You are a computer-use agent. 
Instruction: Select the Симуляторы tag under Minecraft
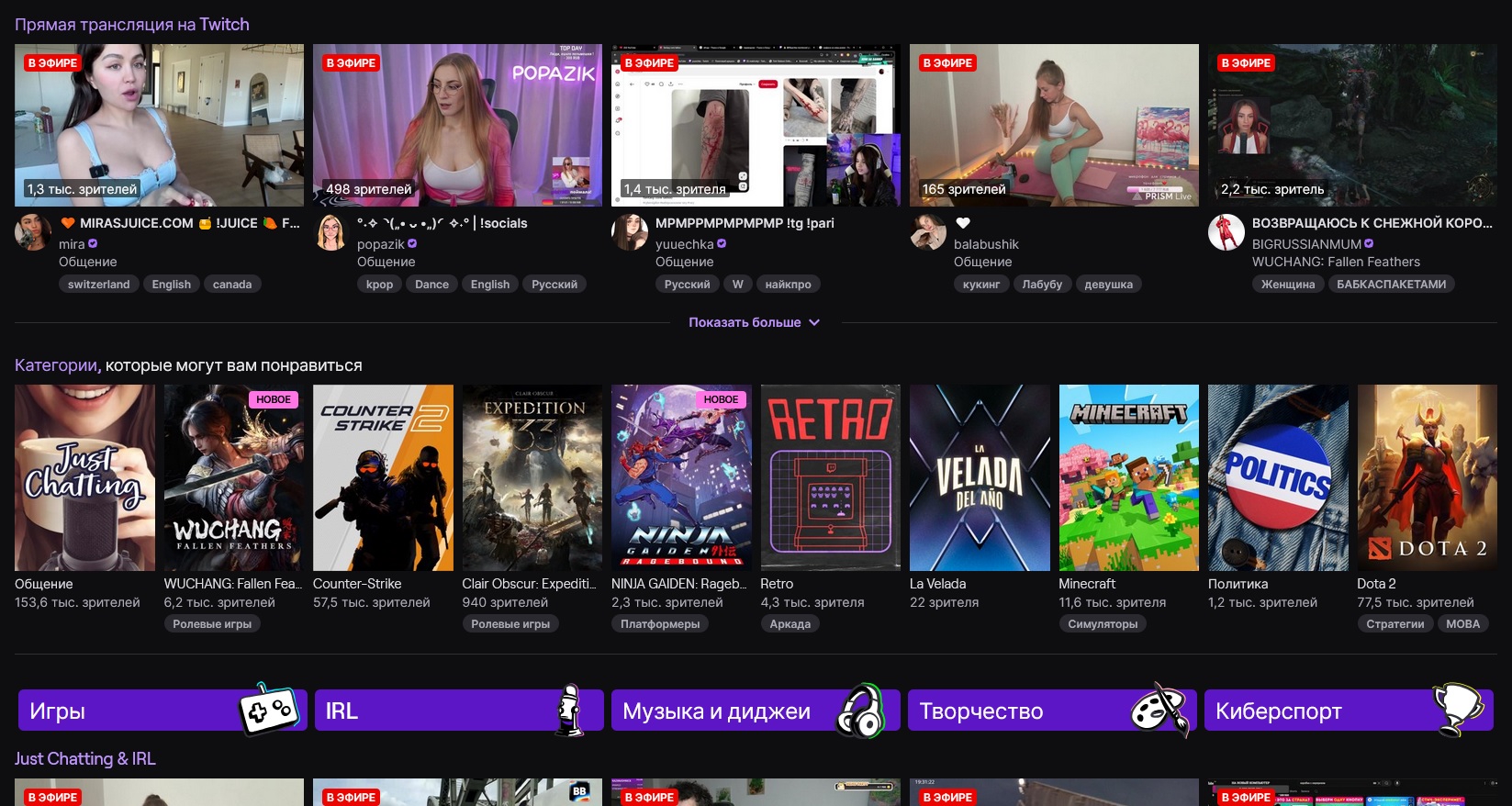(1103, 624)
